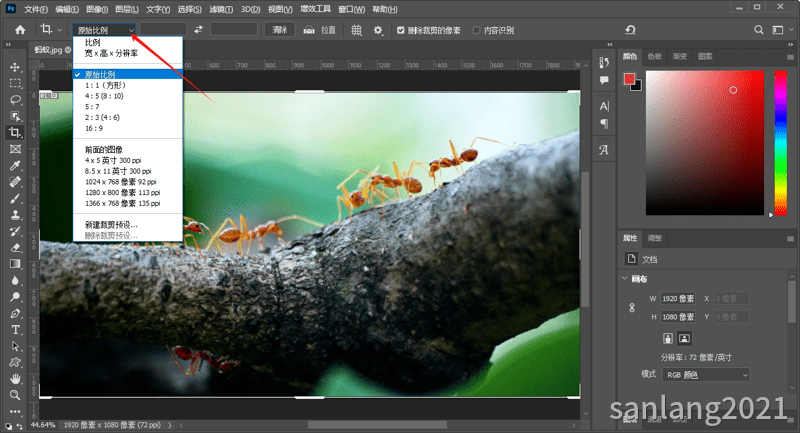
Task: Click the red foreground color swatch
Action: click(629, 79)
